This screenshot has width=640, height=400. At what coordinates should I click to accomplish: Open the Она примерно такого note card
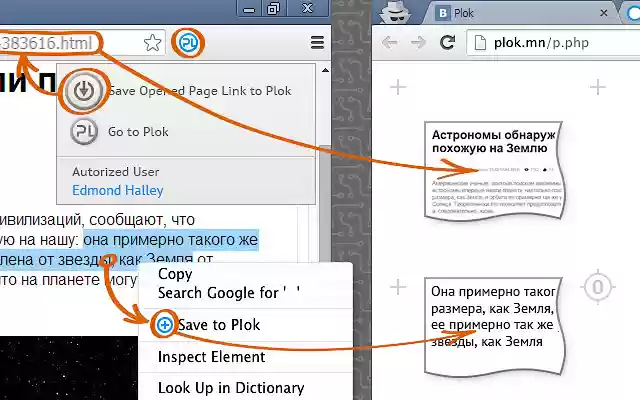(494, 326)
